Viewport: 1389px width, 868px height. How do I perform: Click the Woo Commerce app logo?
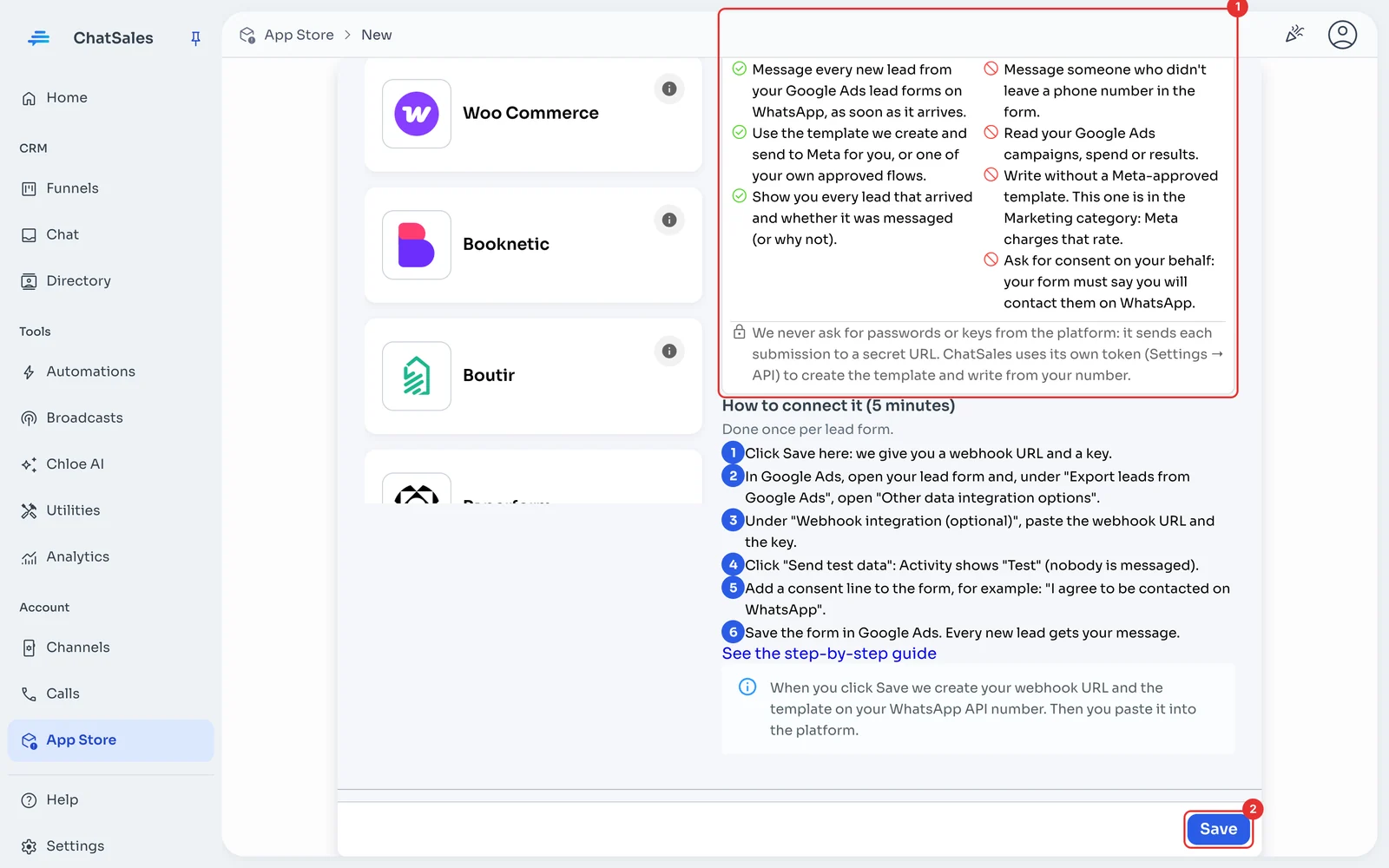click(417, 114)
